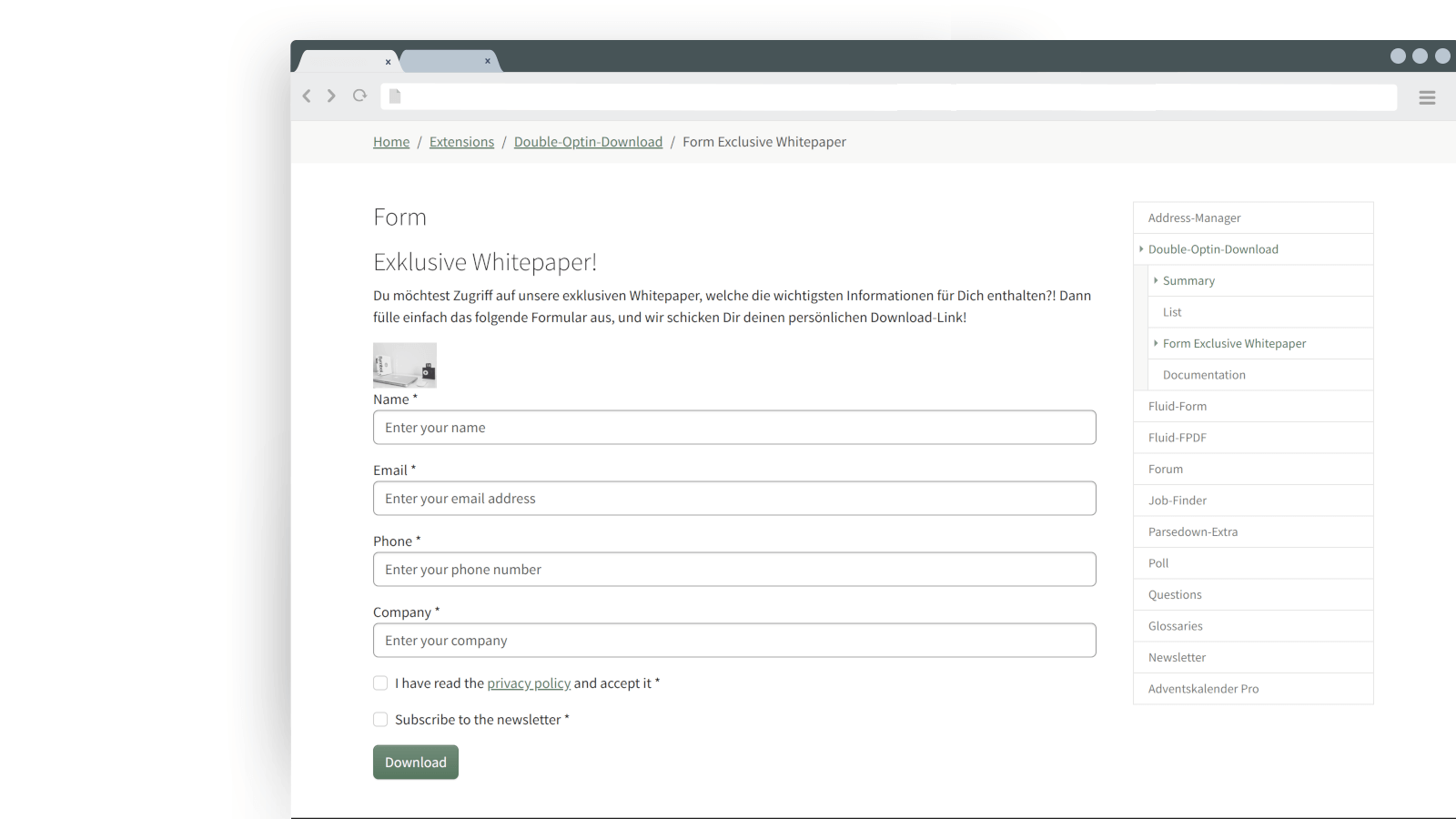Accept the privacy policy checkbox
This screenshot has height=819, width=1456.
[x=380, y=683]
